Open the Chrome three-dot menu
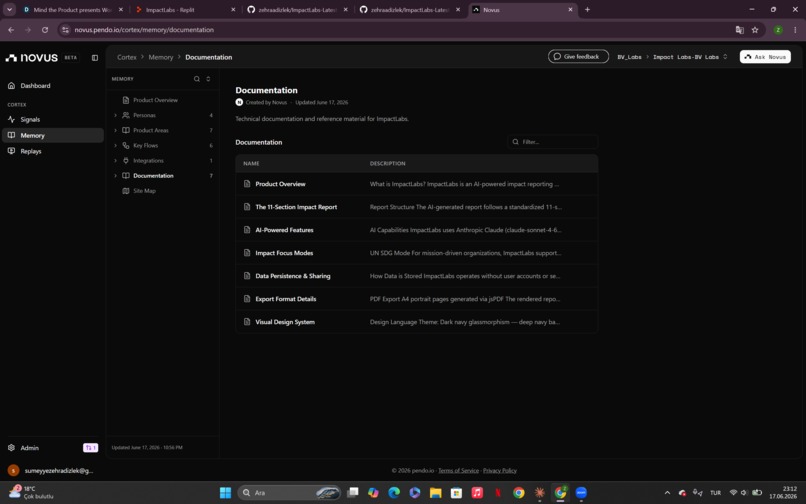The height and width of the screenshot is (504, 806). 795,30
